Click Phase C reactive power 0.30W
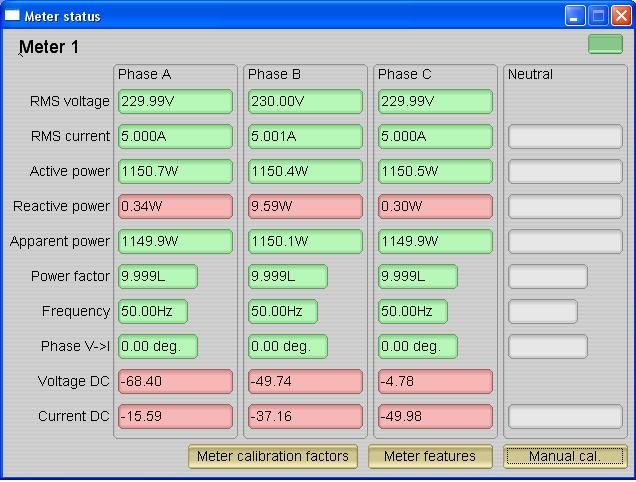The image size is (636, 482). pos(435,207)
